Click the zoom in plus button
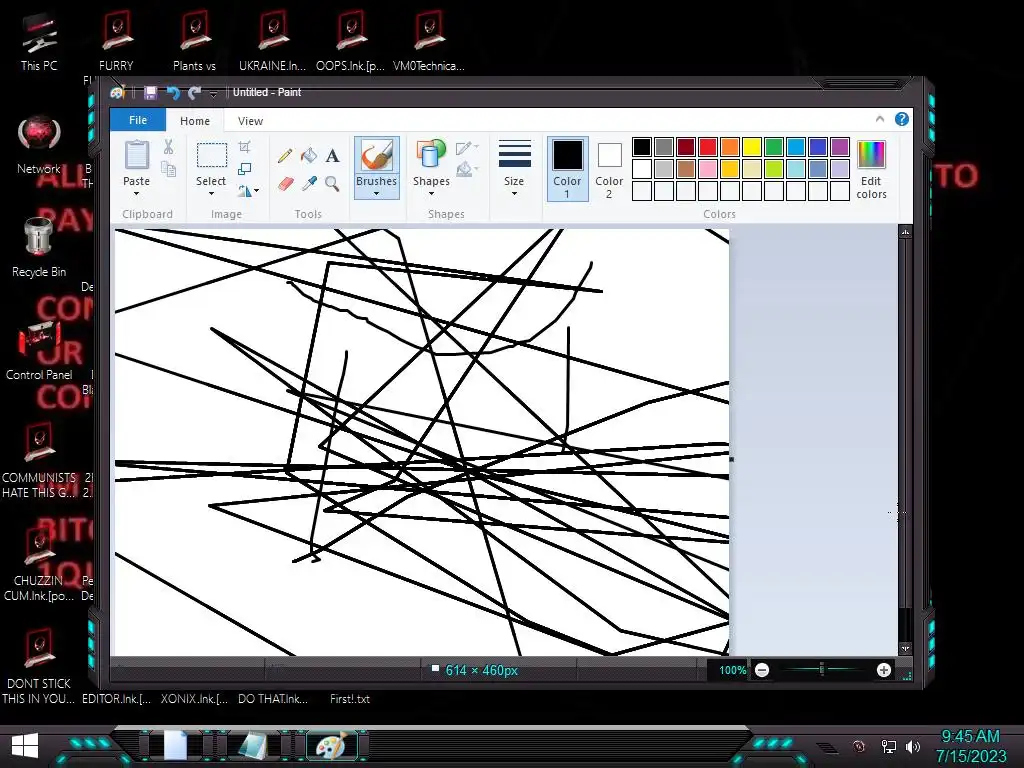Image resolution: width=1024 pixels, height=768 pixels. pos(884,670)
